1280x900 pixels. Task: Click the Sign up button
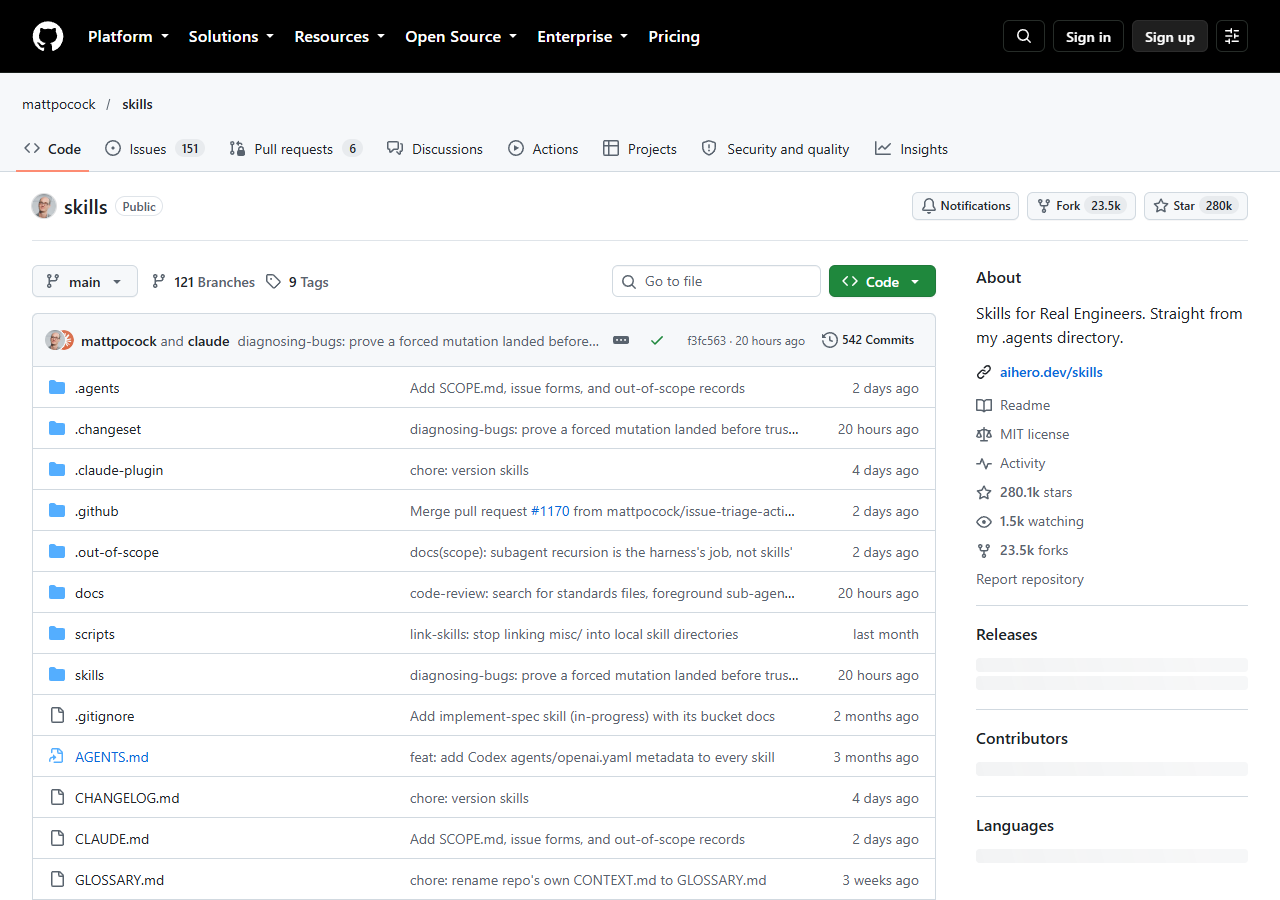tap(1170, 36)
